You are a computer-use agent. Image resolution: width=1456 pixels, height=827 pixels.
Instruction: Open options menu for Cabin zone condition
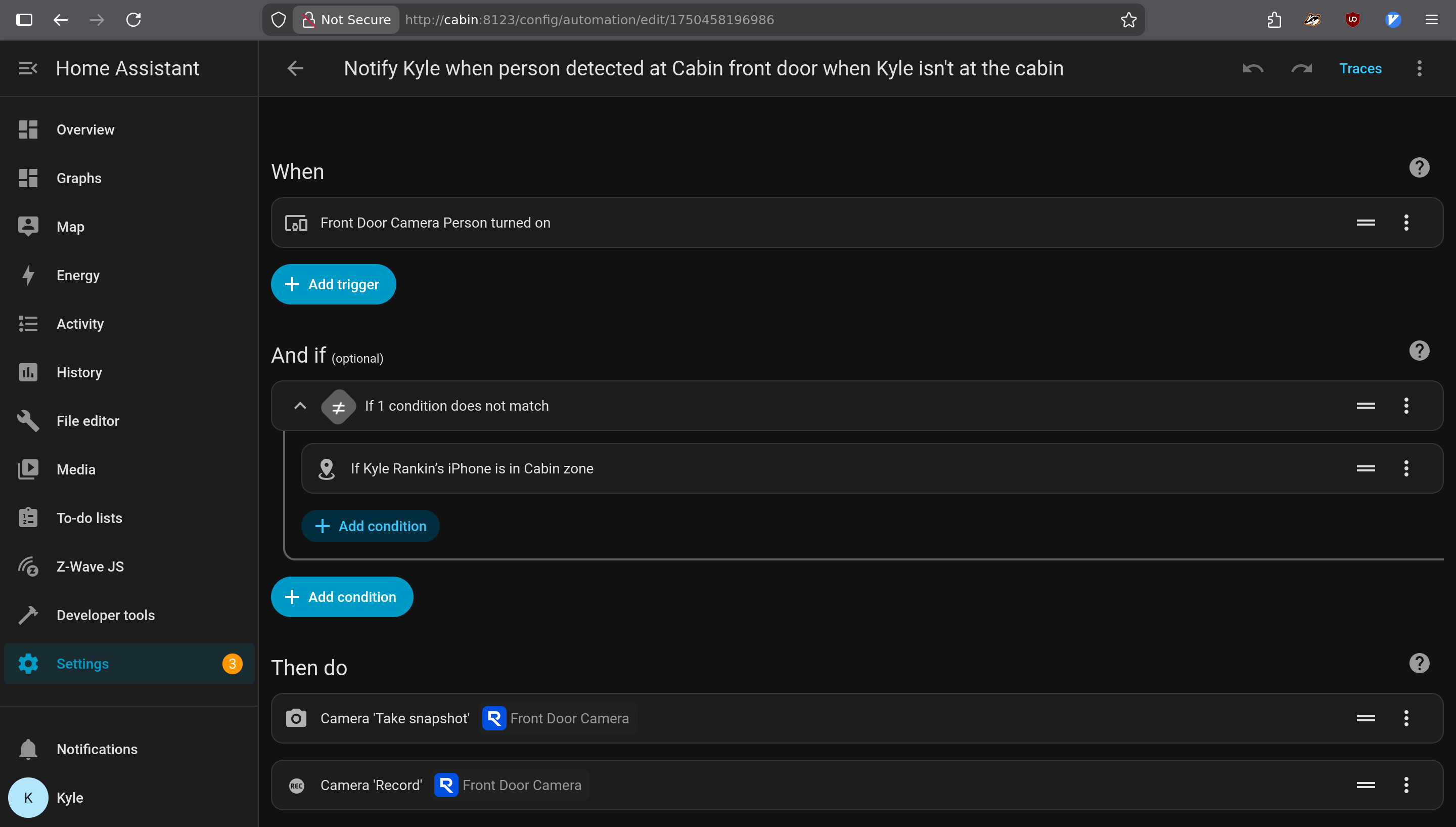pos(1406,468)
